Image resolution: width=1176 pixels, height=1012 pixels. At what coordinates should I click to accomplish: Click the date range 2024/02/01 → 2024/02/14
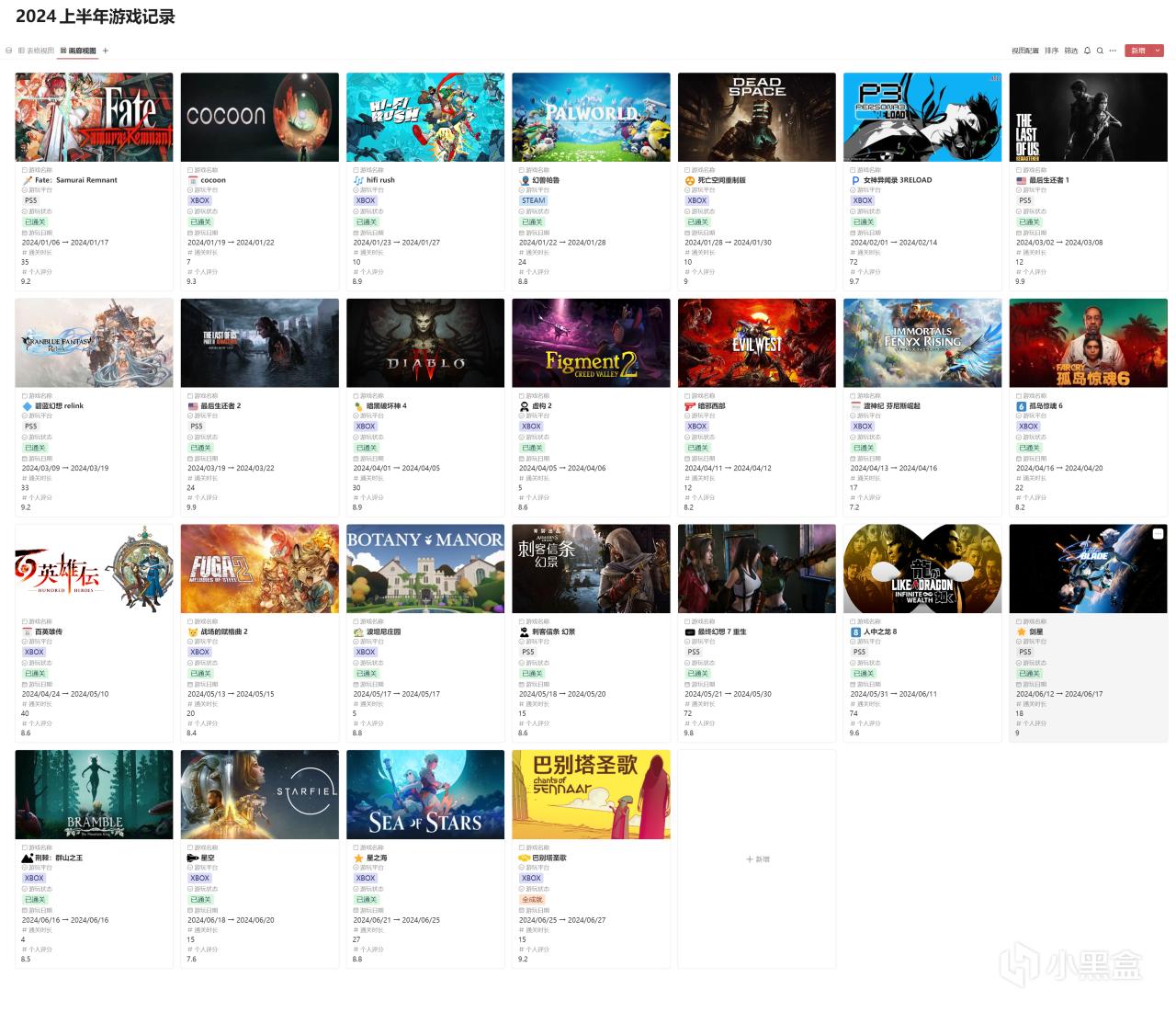[894, 243]
